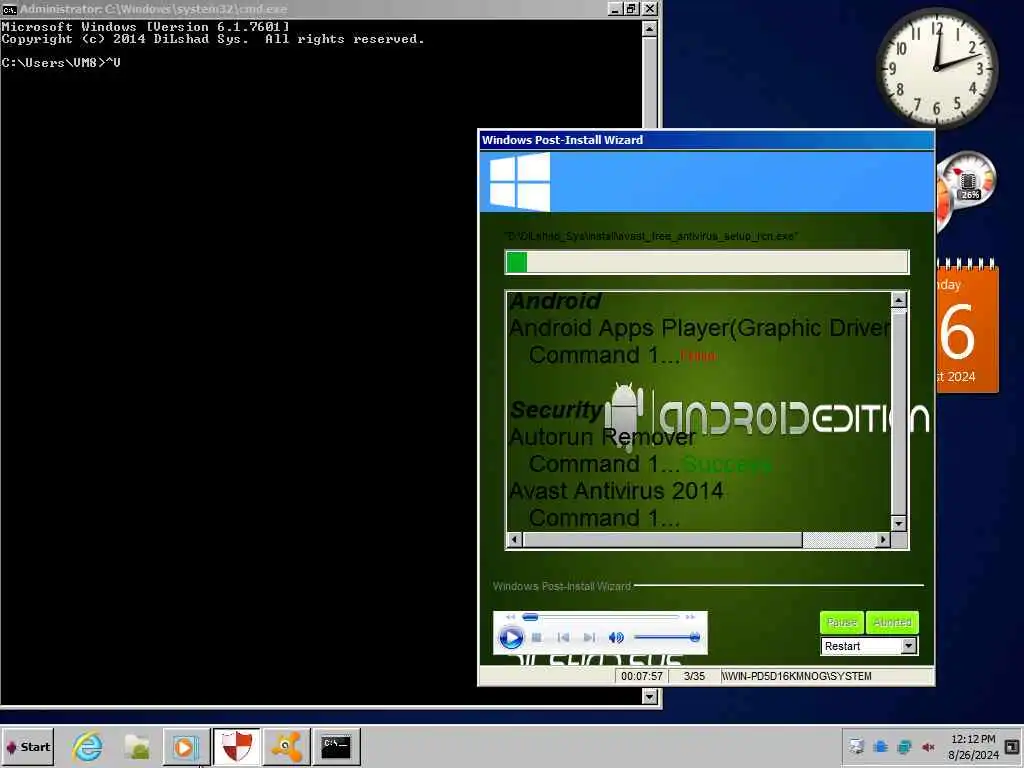Click the analog clock desktop gadget
The height and width of the screenshot is (768, 1024).
click(936, 68)
